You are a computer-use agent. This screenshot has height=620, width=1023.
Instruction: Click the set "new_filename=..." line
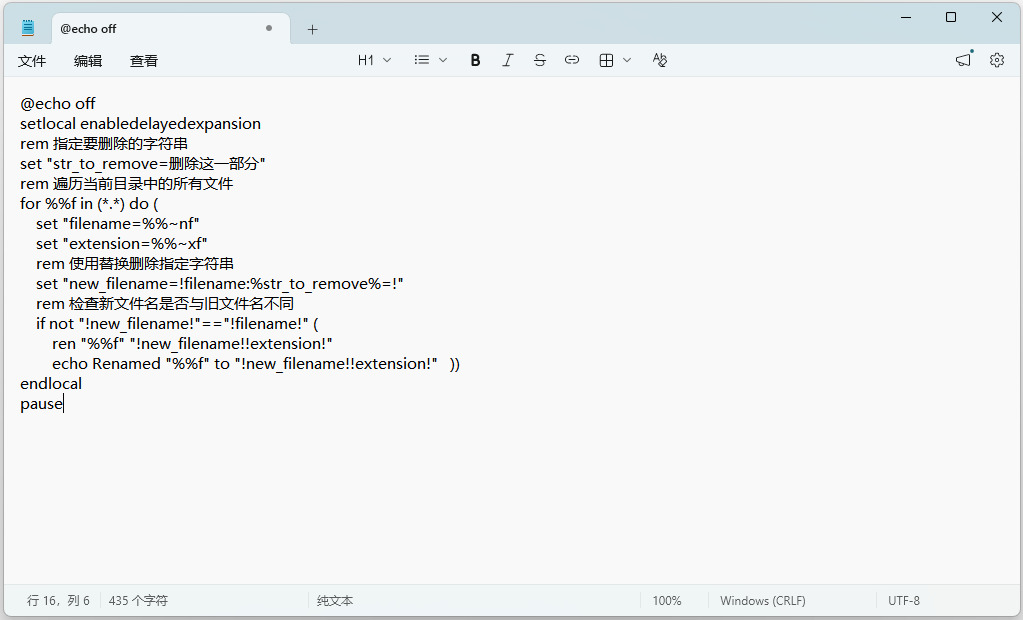click(219, 284)
